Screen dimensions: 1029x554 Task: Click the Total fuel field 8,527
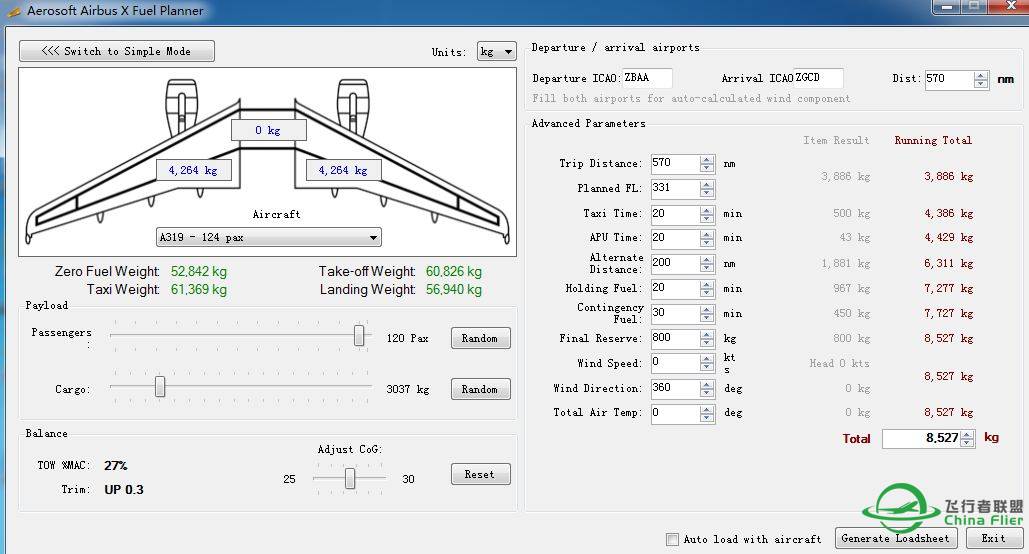pyautogui.click(x=921, y=438)
